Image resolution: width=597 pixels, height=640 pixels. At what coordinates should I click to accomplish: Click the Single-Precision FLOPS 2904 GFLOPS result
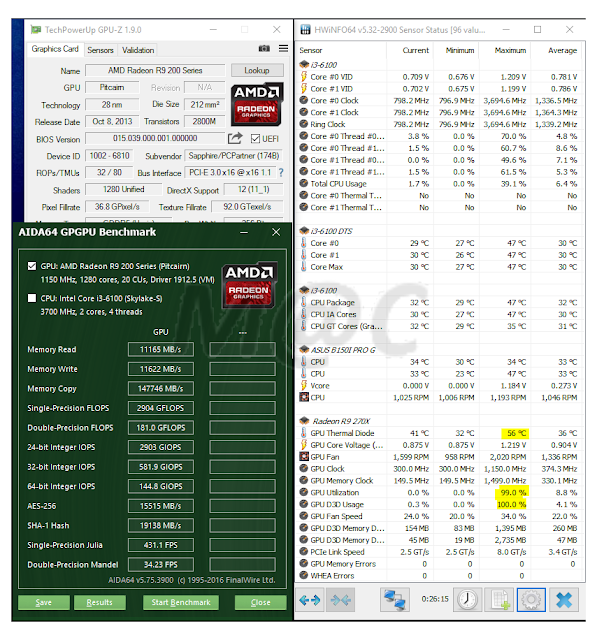[161, 408]
